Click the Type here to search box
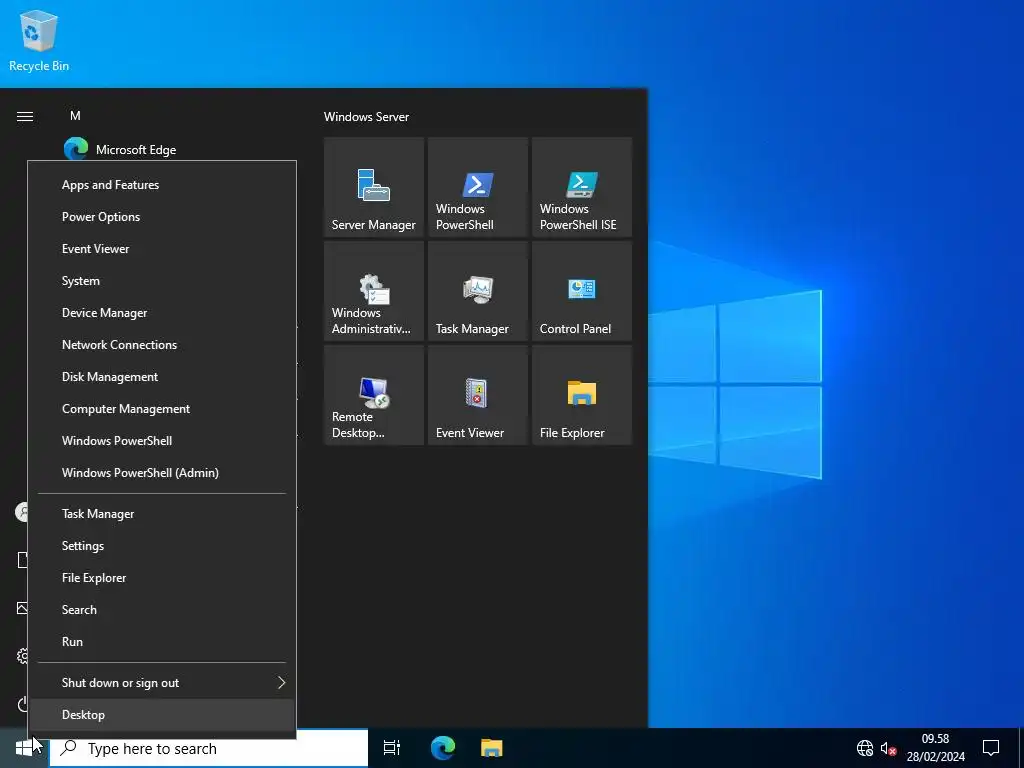The width and height of the screenshot is (1024, 768). pos(209,748)
